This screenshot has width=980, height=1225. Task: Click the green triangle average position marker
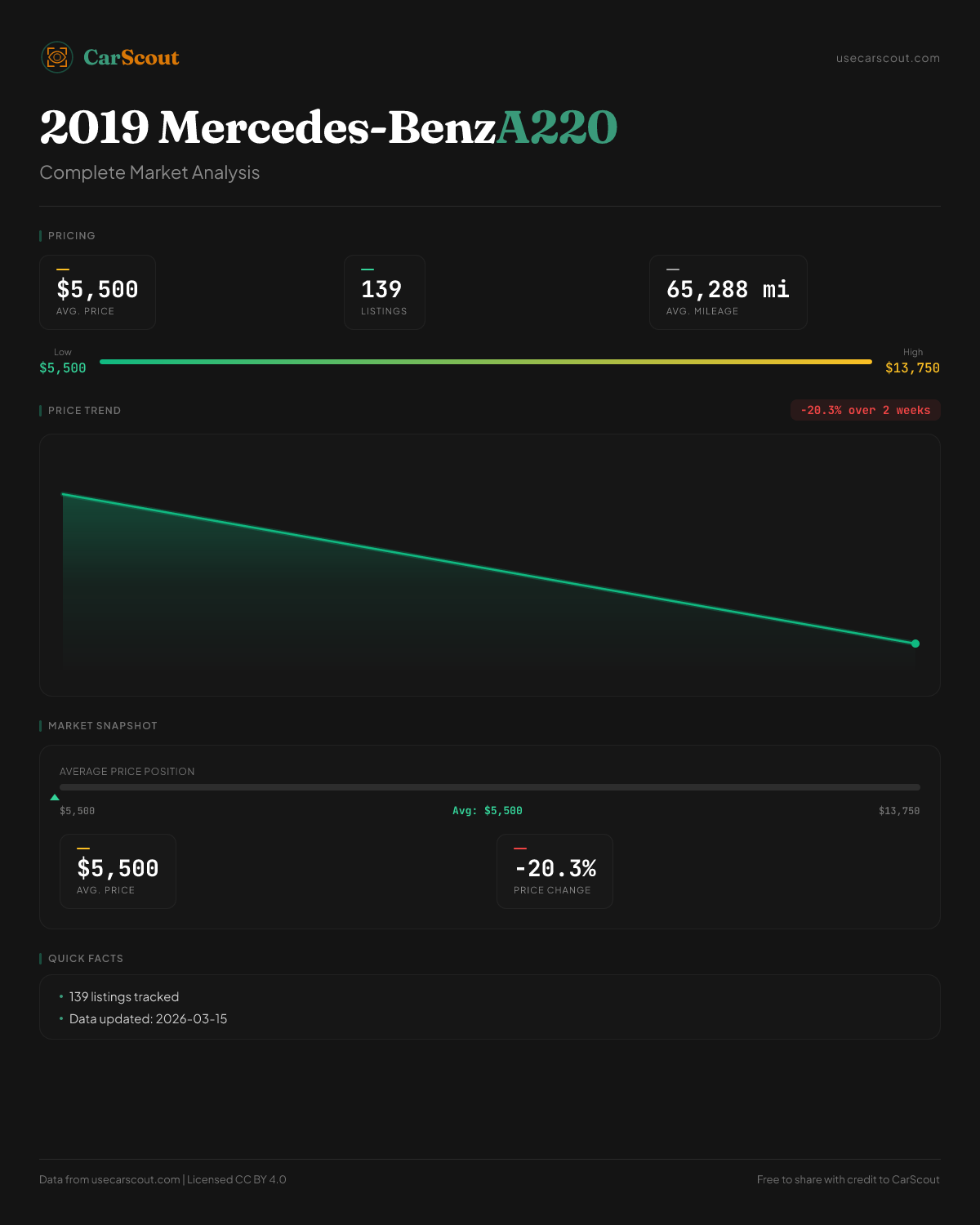coord(55,797)
